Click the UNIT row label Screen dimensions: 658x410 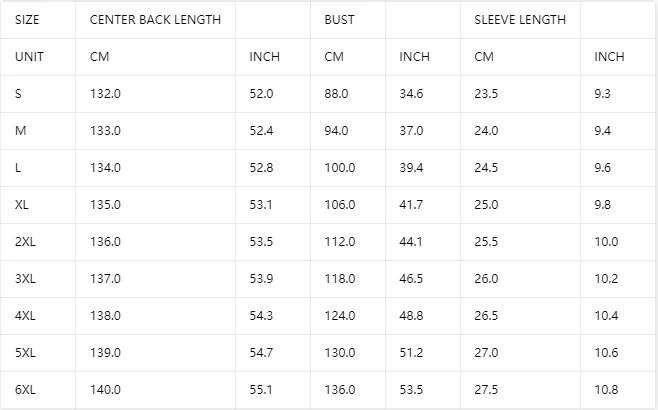29,57
